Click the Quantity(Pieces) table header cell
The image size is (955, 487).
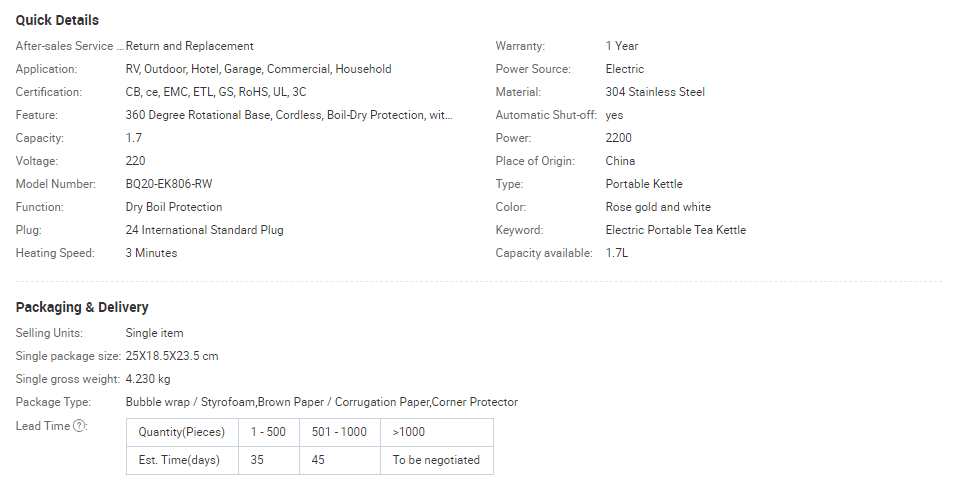[x=183, y=432]
